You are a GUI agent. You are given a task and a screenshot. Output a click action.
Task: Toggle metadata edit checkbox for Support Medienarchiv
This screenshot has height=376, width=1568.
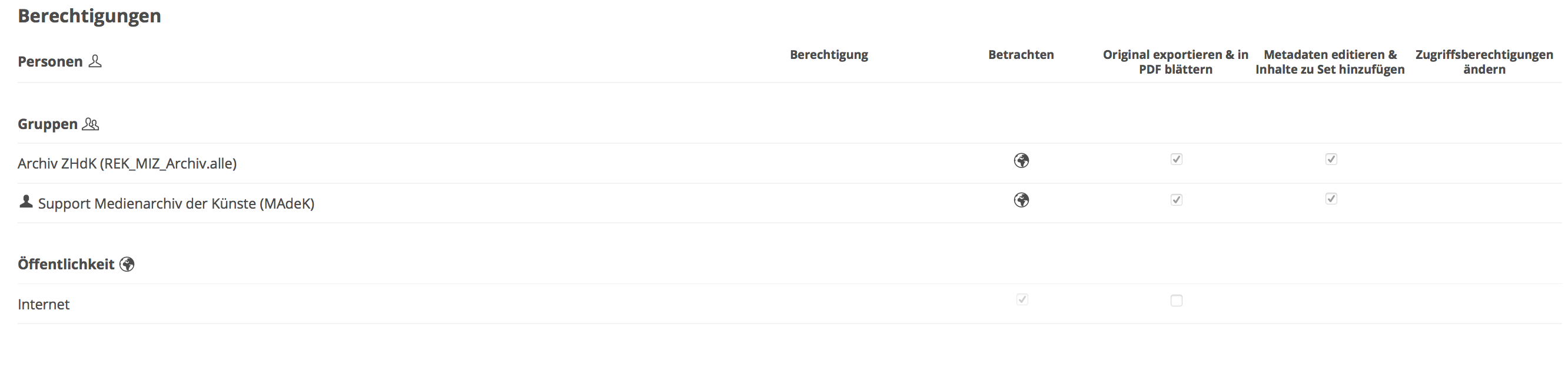[1331, 199]
